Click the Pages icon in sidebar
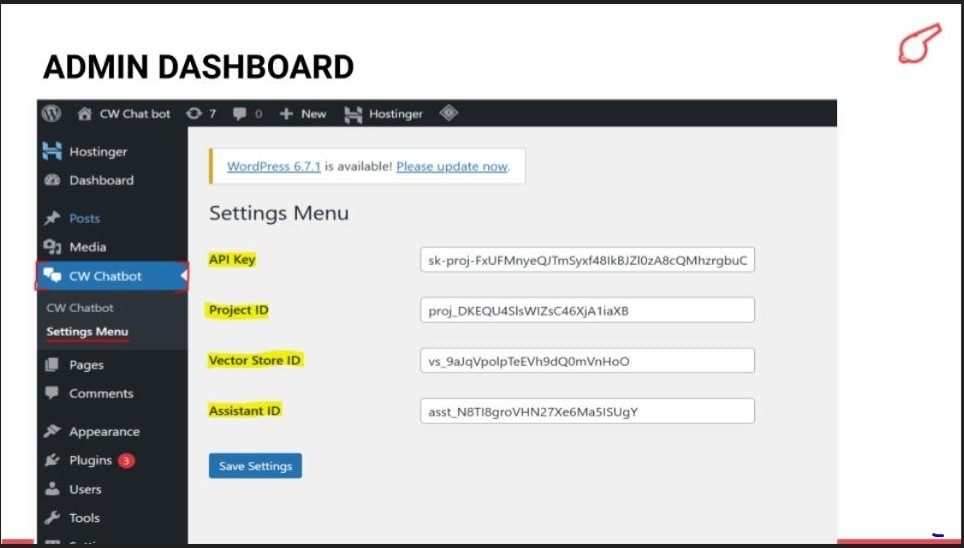Image resolution: width=964 pixels, height=548 pixels. tap(52, 365)
